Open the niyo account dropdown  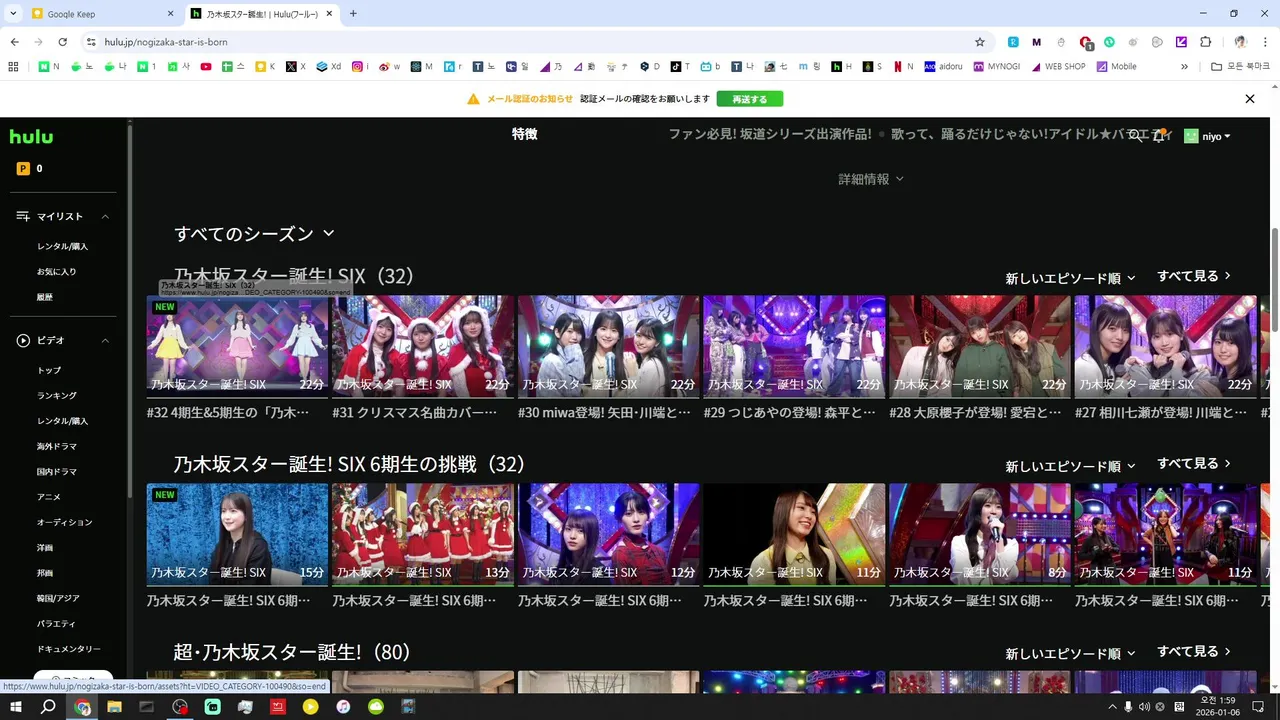point(1216,136)
